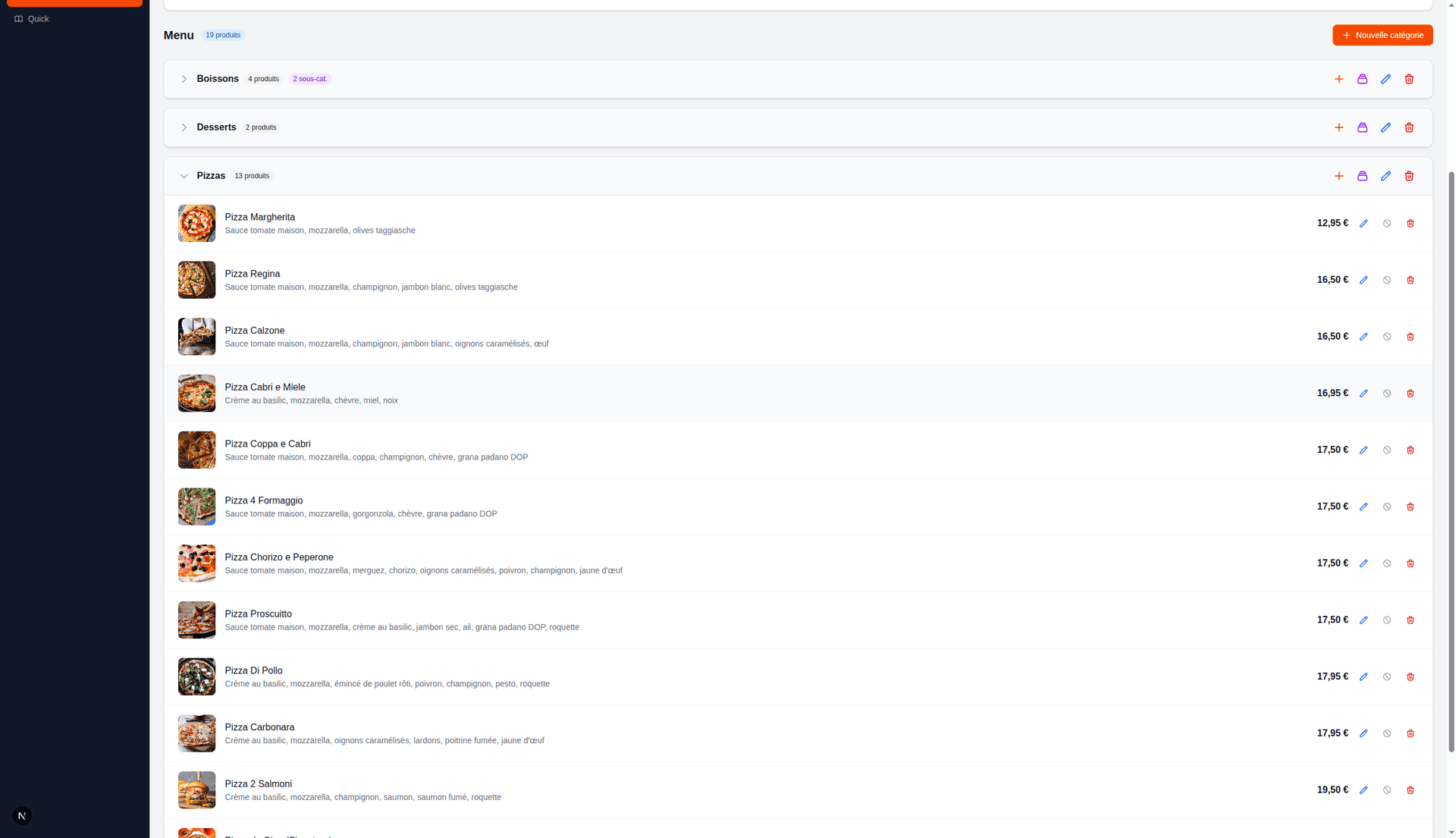Screen dimensions: 1456x838
Task: Disable availability of Pizza Calzone
Action: pyautogui.click(x=1387, y=337)
